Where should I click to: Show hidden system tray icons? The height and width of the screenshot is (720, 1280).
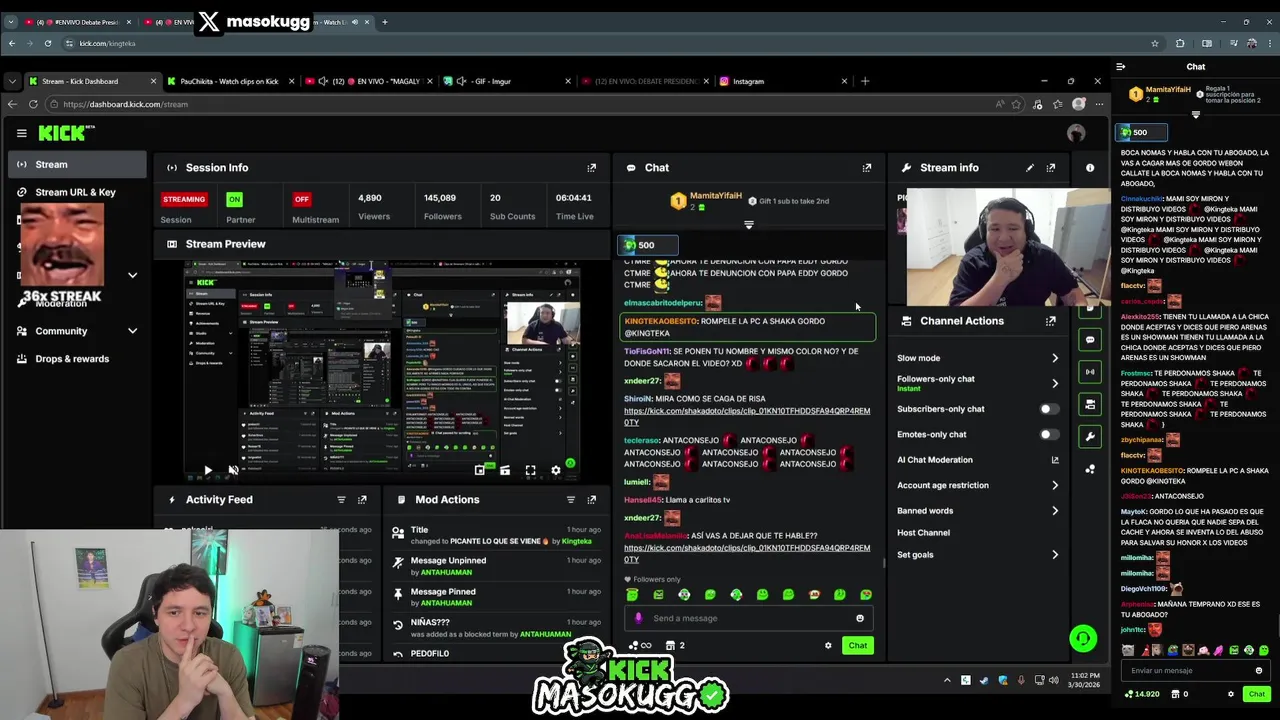pos(947,680)
